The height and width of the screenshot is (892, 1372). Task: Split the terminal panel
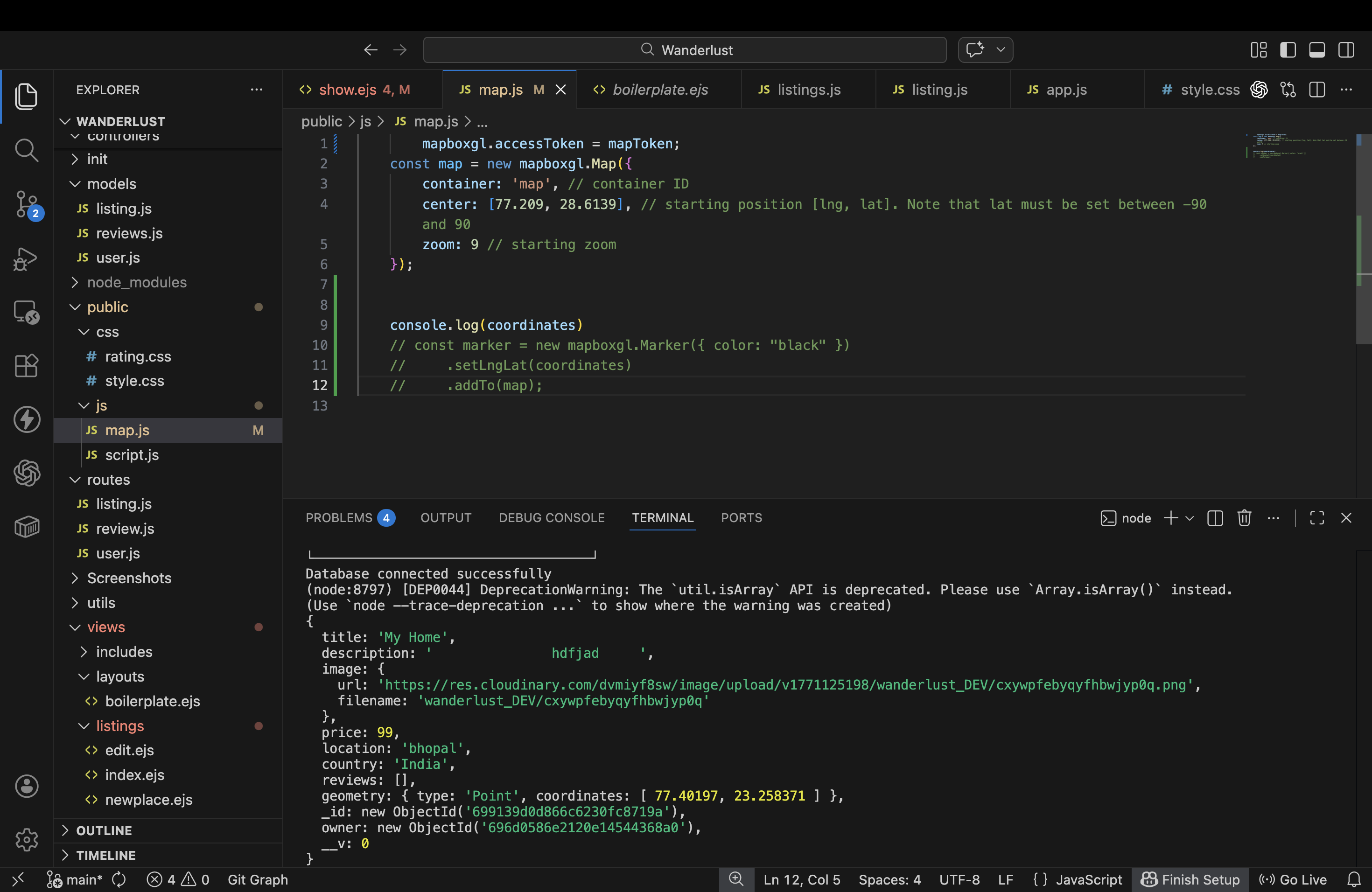tap(1215, 518)
